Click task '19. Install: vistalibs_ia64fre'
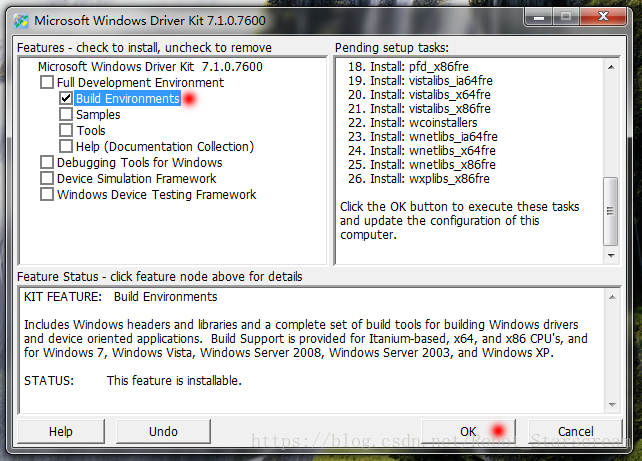This screenshot has width=642, height=461. click(x=420, y=80)
